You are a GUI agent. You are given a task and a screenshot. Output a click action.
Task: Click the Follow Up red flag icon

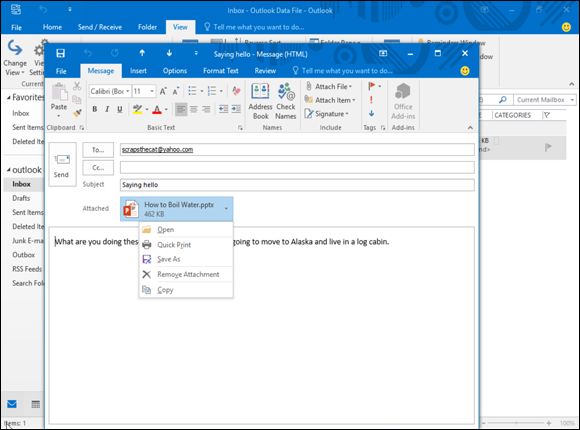[371, 86]
